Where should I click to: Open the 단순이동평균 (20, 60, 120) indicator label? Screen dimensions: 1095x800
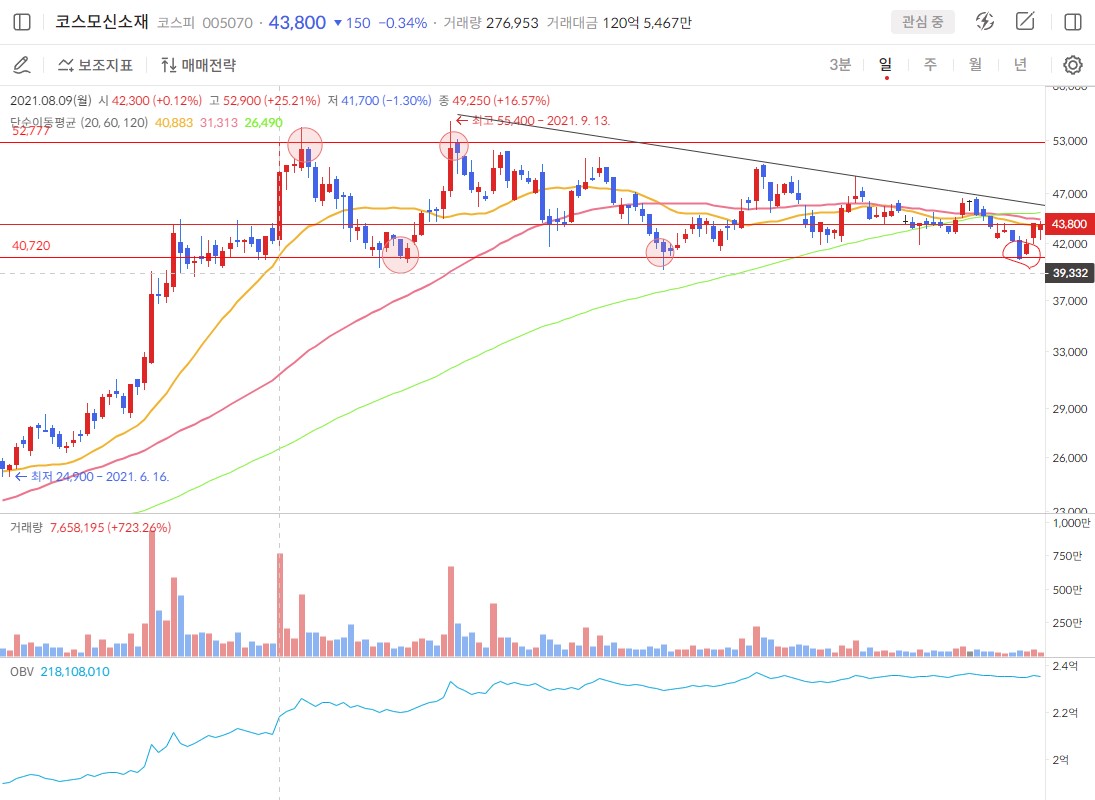[x=79, y=123]
